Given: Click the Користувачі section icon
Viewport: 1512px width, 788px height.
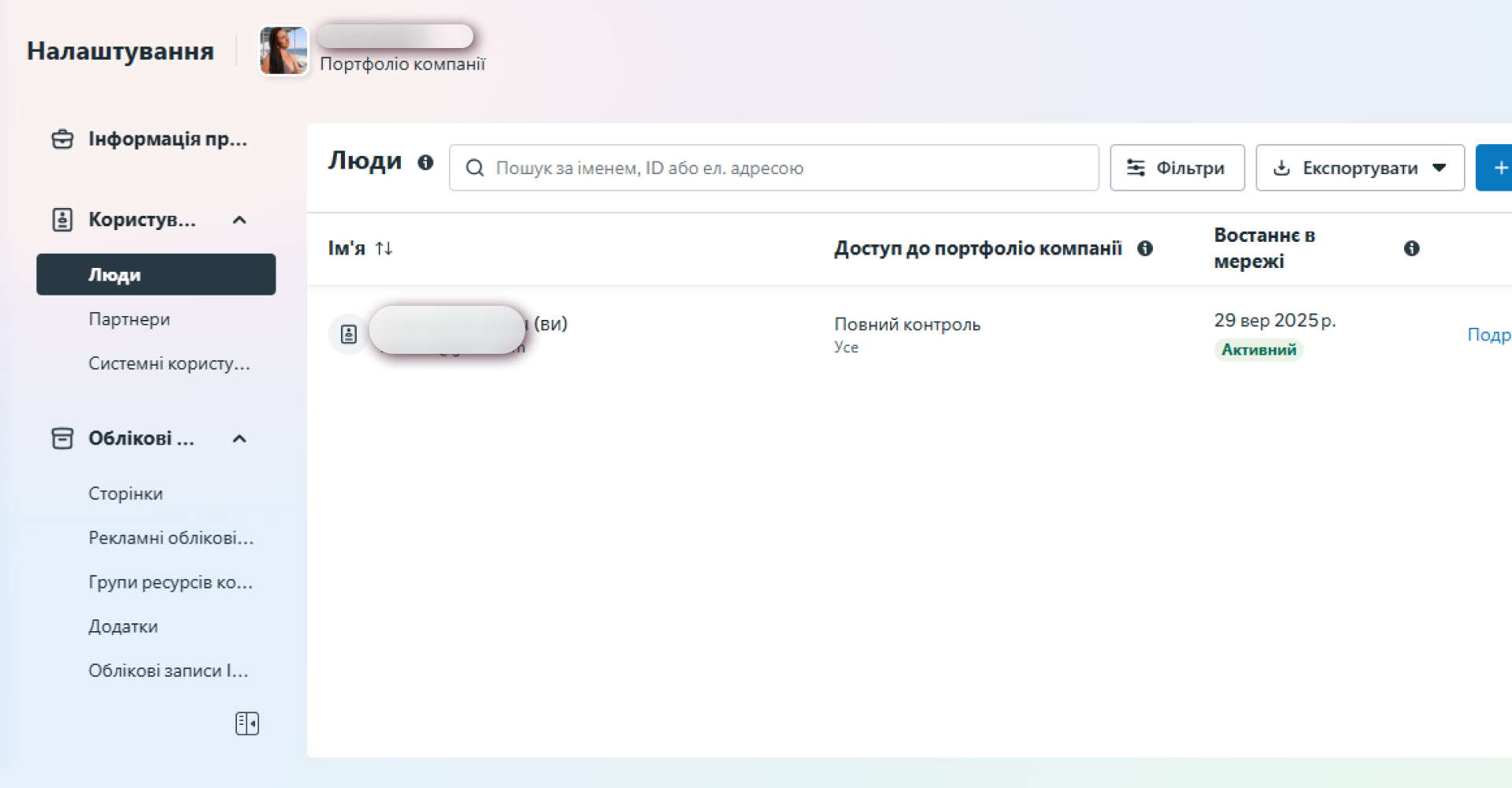Looking at the screenshot, I should pos(63,220).
